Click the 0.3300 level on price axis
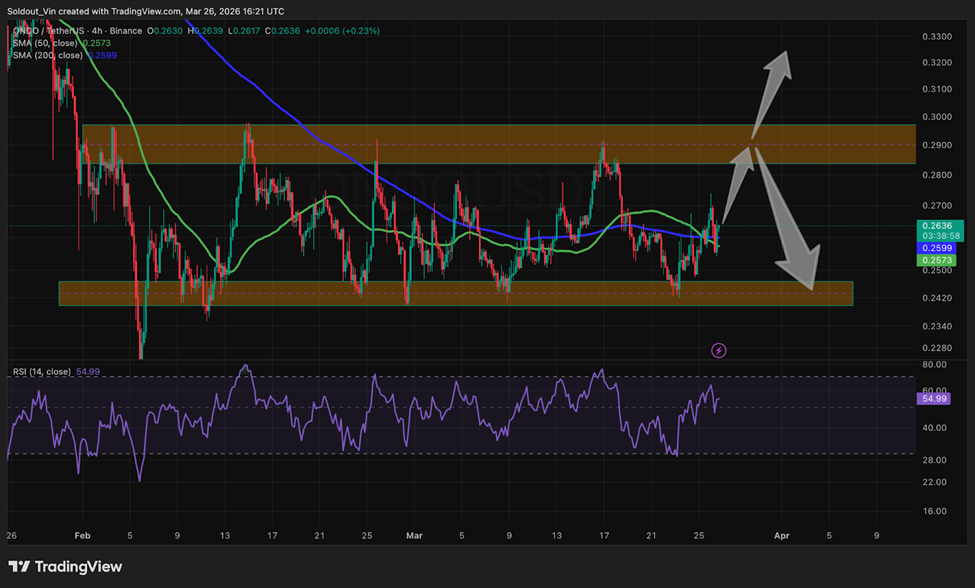This screenshot has width=975, height=588. tap(935, 37)
